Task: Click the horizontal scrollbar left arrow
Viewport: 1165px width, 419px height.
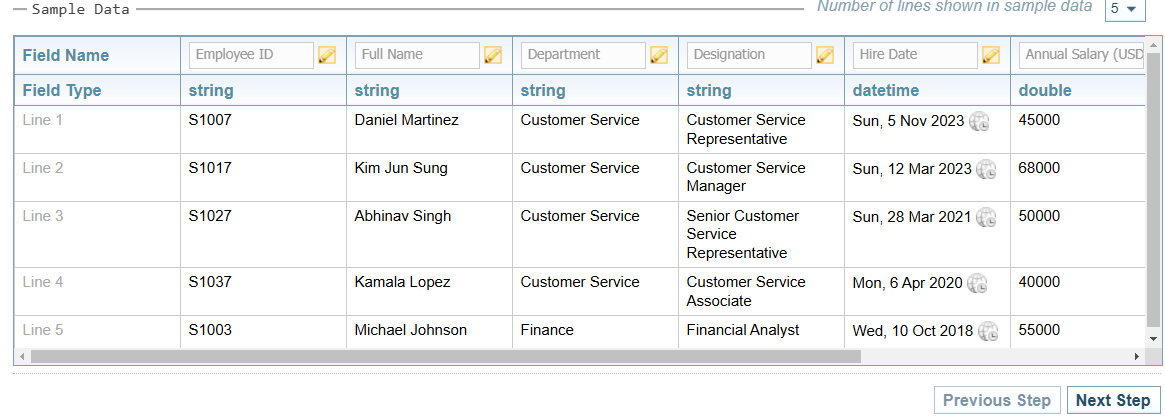Action: pyautogui.click(x=22, y=356)
